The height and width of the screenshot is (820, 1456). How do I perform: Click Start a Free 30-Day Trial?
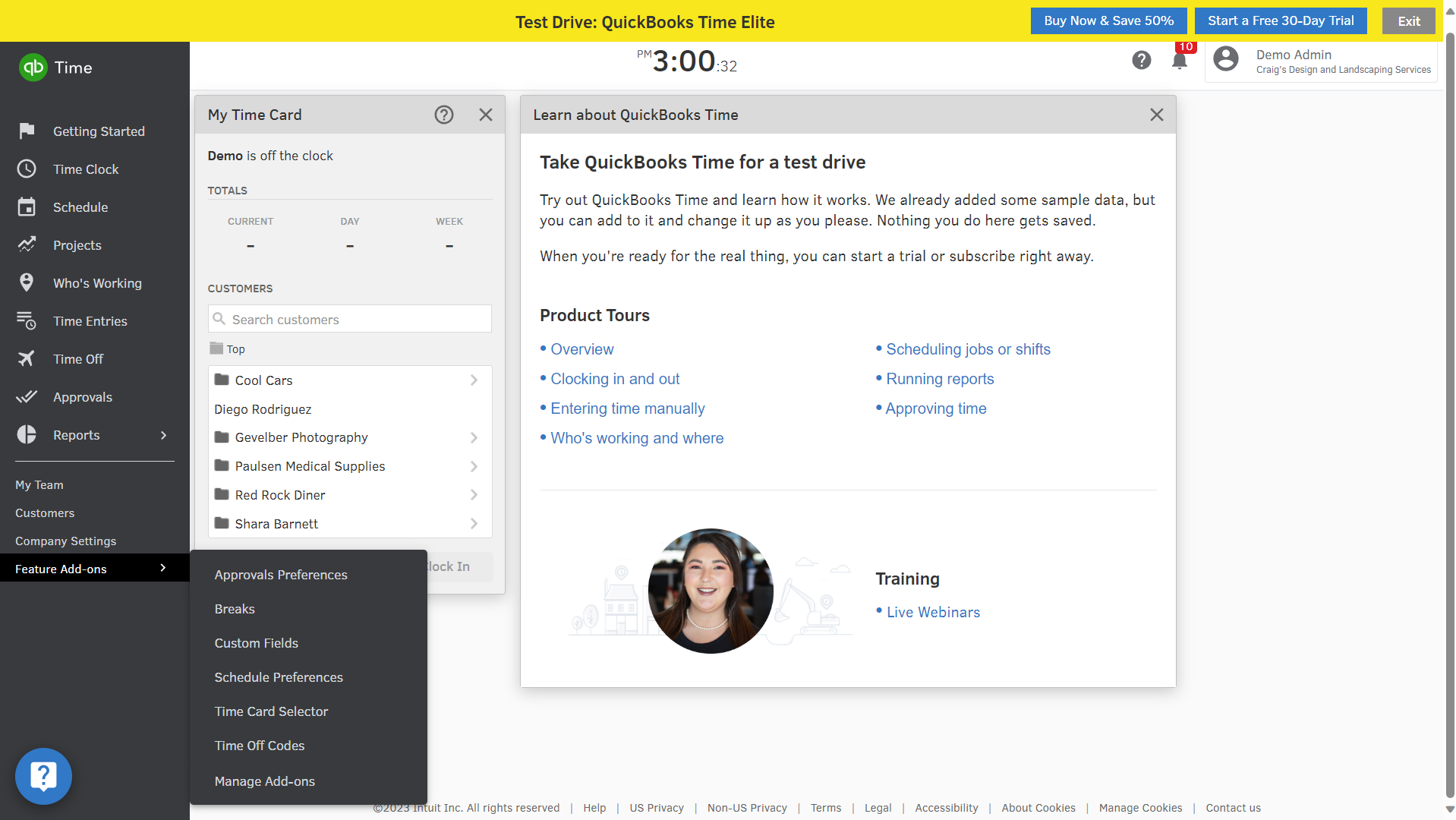pos(1281,20)
